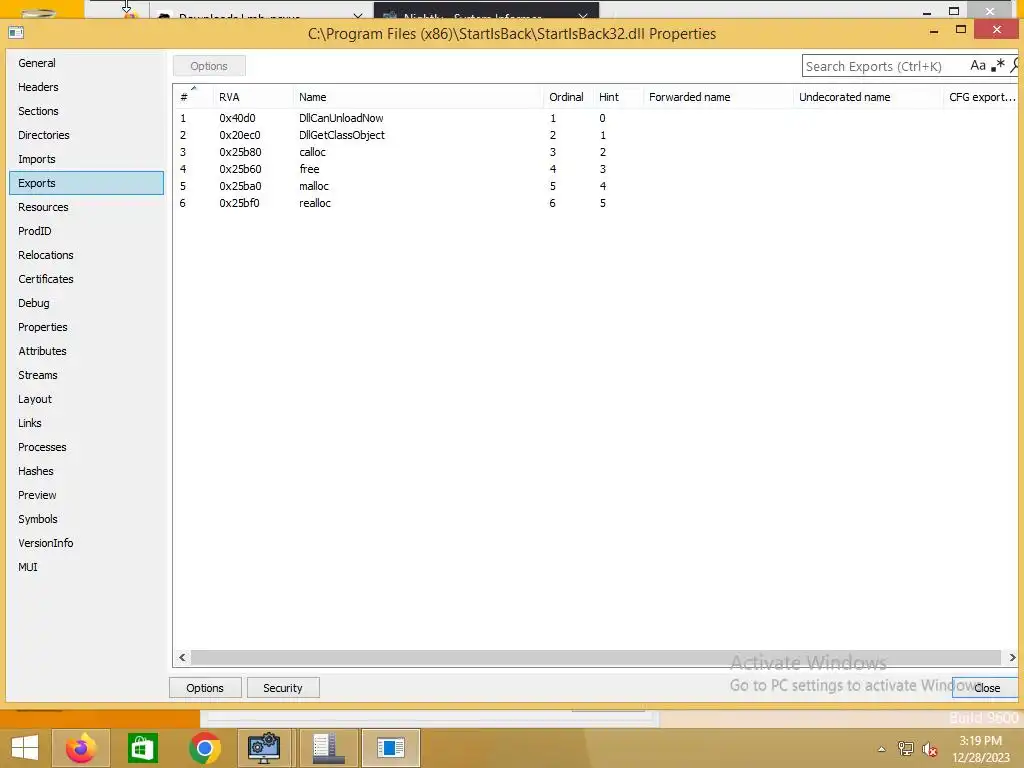Open the muted volume tray icon

930,749
